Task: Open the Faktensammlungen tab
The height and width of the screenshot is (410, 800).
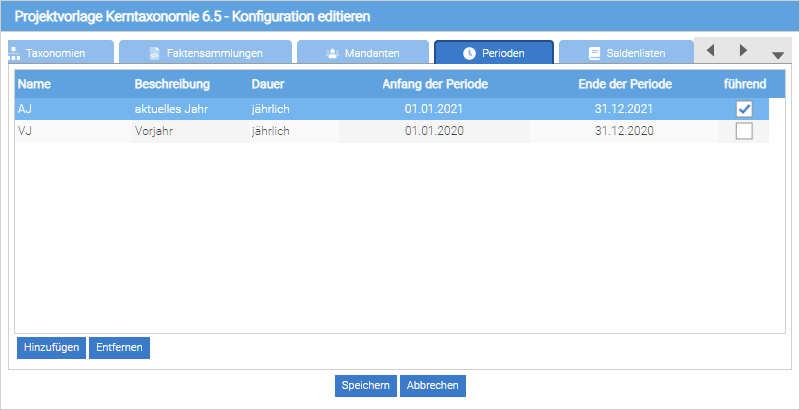Action: tap(205, 52)
